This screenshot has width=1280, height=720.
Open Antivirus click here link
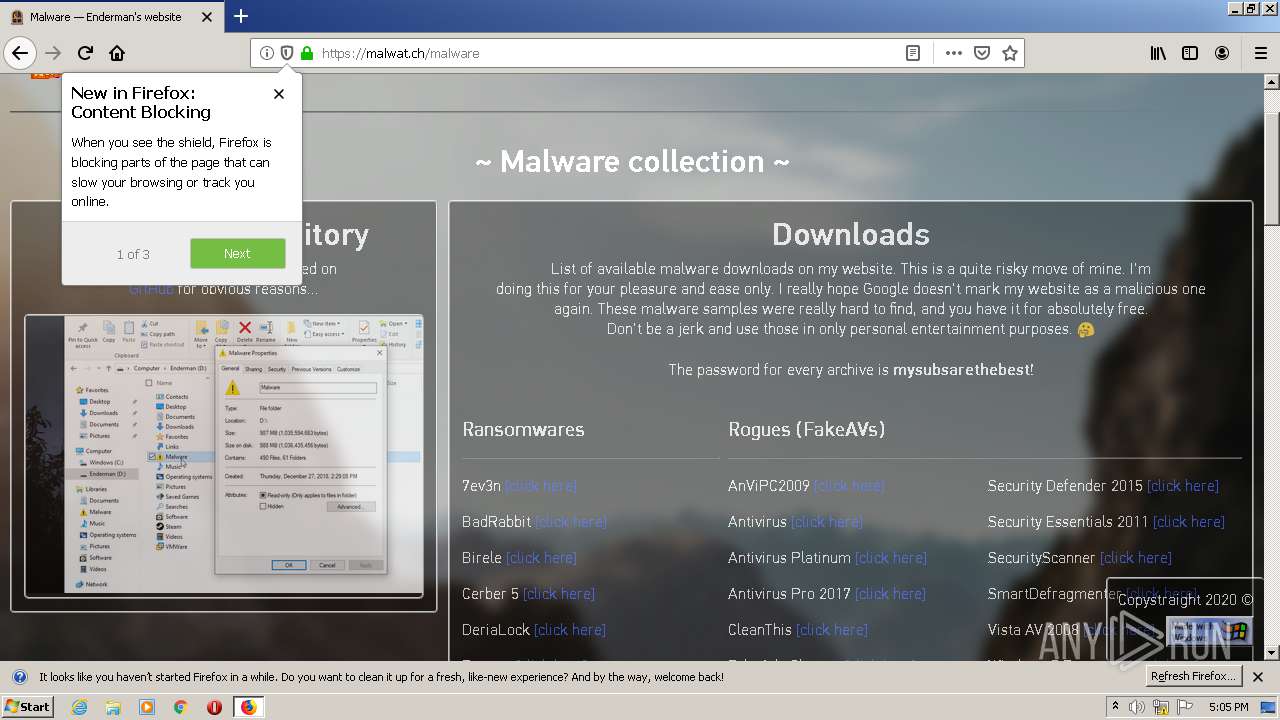[827, 522]
